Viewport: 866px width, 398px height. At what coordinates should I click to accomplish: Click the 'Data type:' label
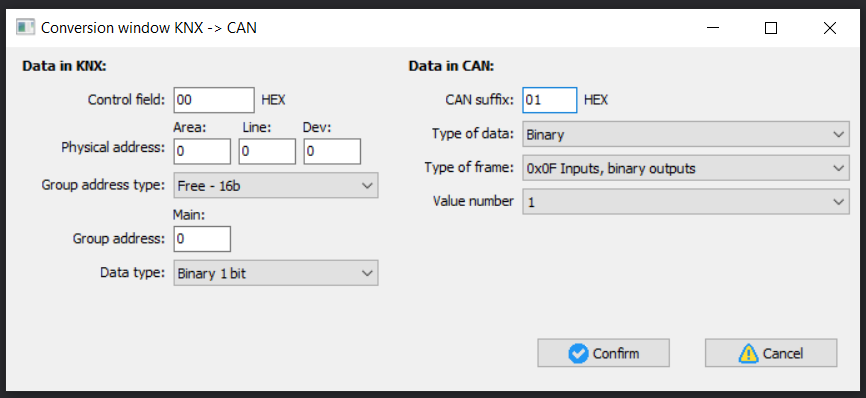(133, 272)
